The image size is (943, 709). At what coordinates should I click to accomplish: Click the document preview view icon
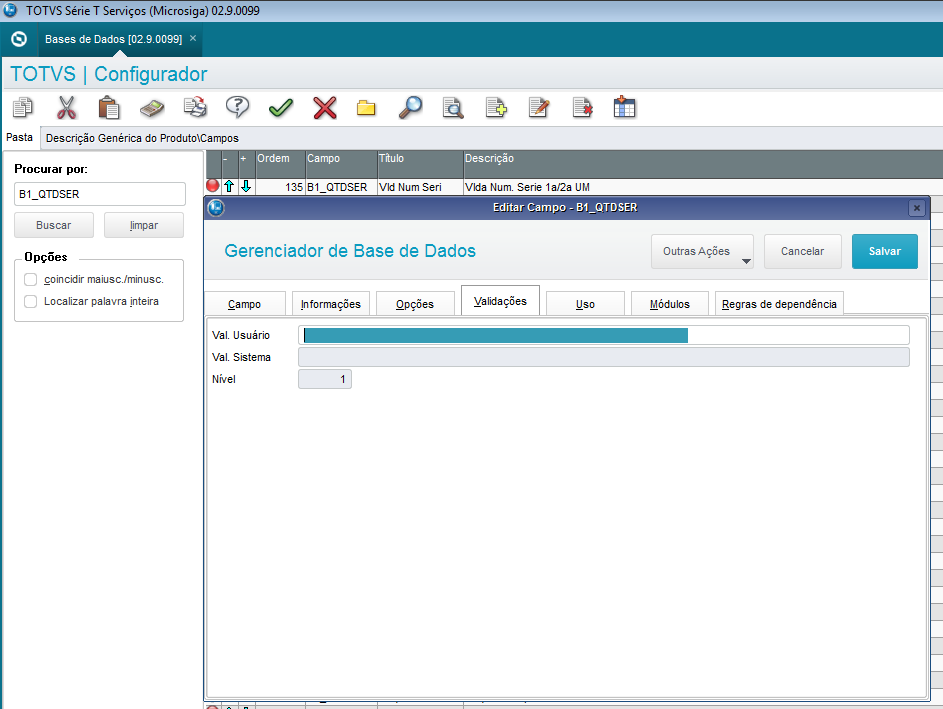point(453,108)
